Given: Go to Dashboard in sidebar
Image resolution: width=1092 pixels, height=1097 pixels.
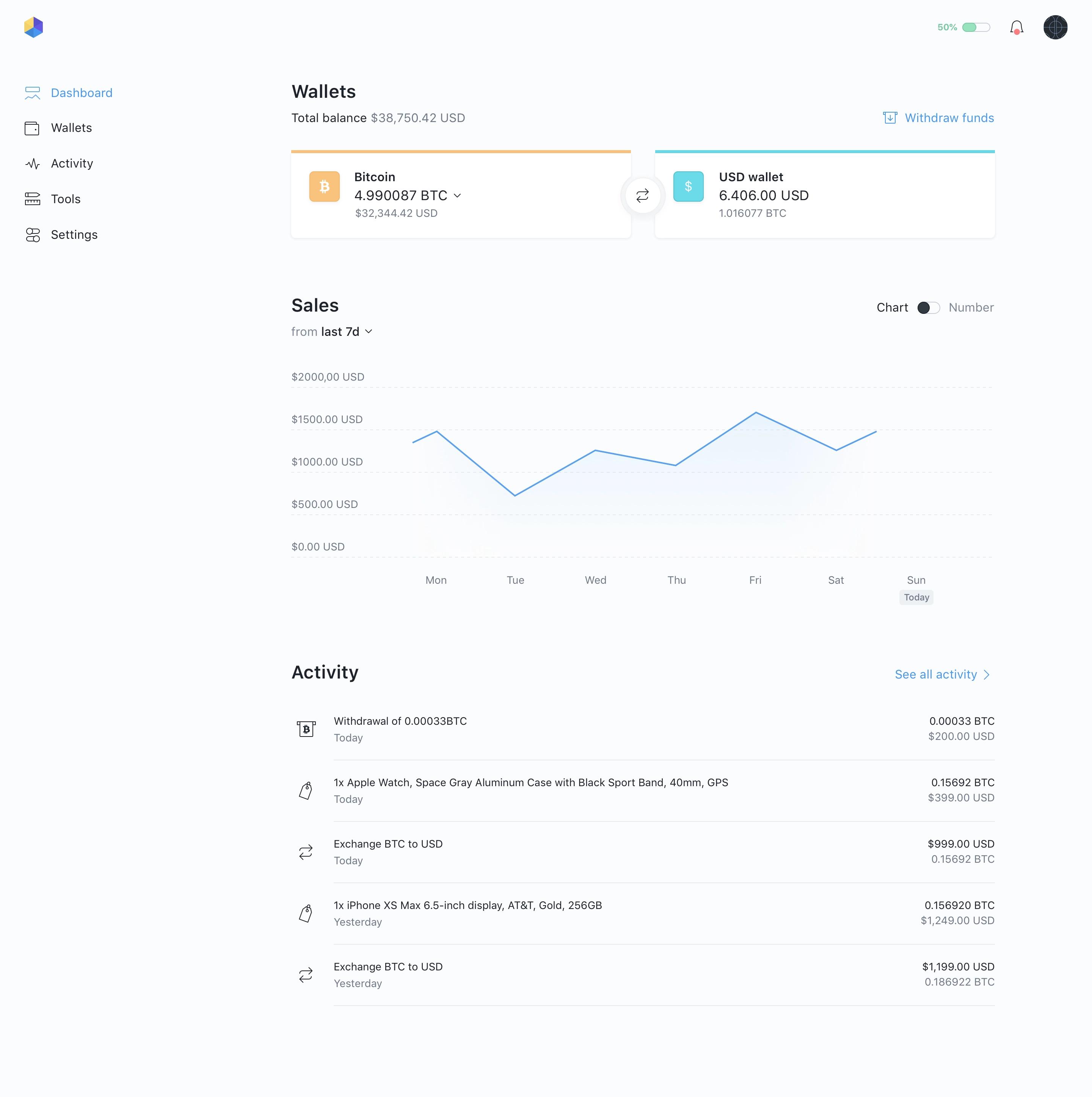Looking at the screenshot, I should 82,93.
